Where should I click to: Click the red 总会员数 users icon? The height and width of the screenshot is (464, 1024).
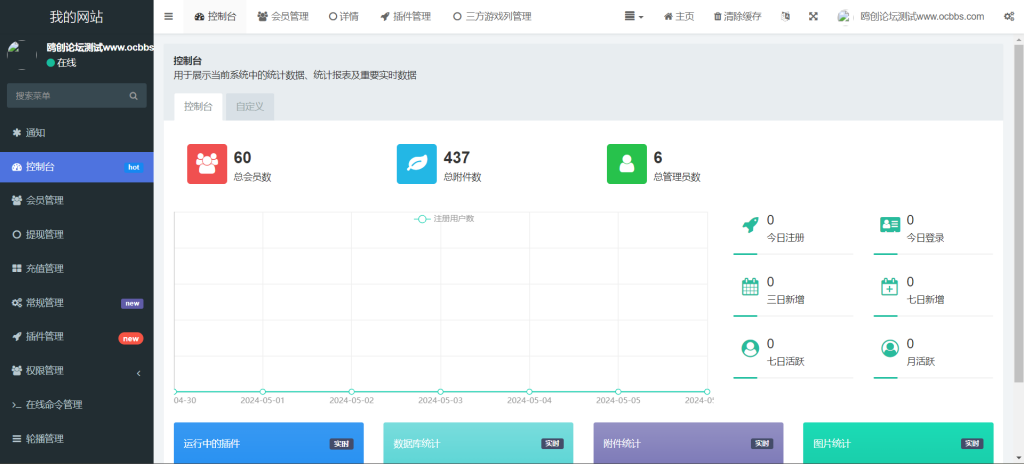point(207,163)
